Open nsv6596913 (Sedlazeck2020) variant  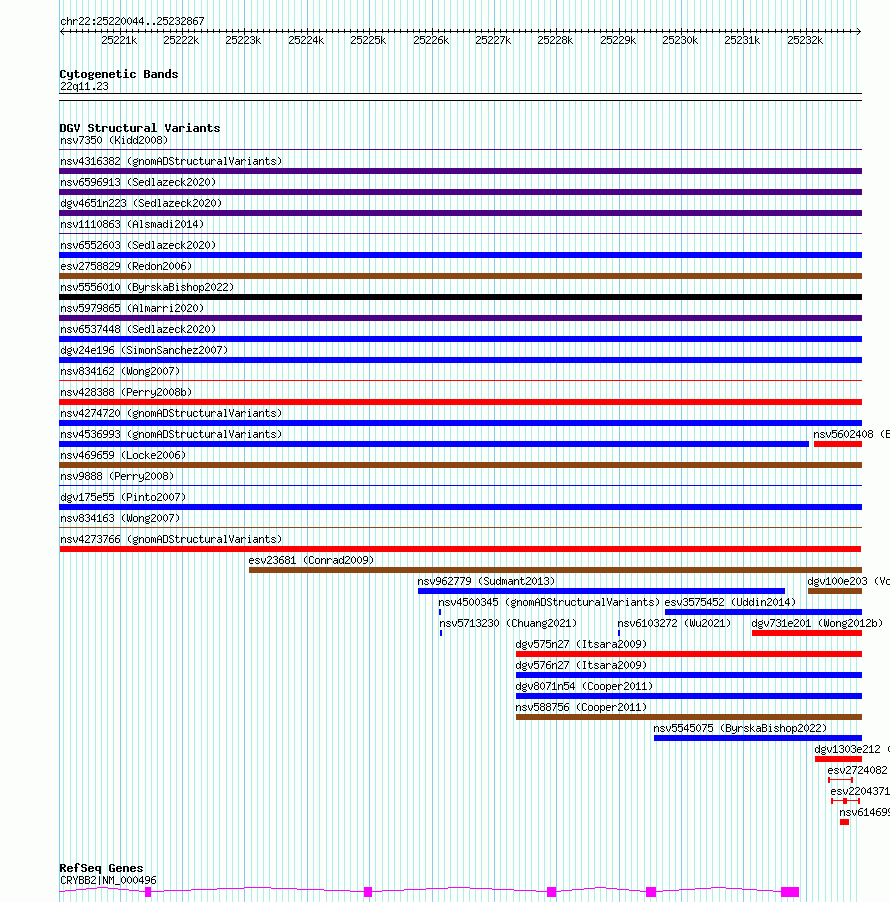coord(138,182)
